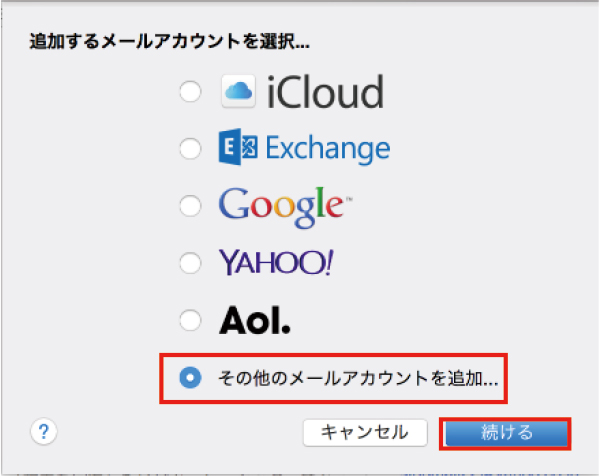Image resolution: width=600 pixels, height=476 pixels.
Task: Select the Aol radio button
Action: (x=190, y=320)
